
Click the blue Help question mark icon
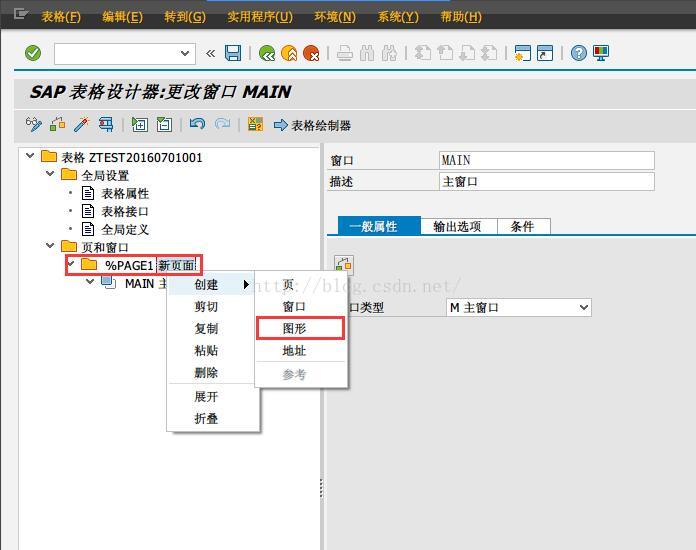(578, 53)
